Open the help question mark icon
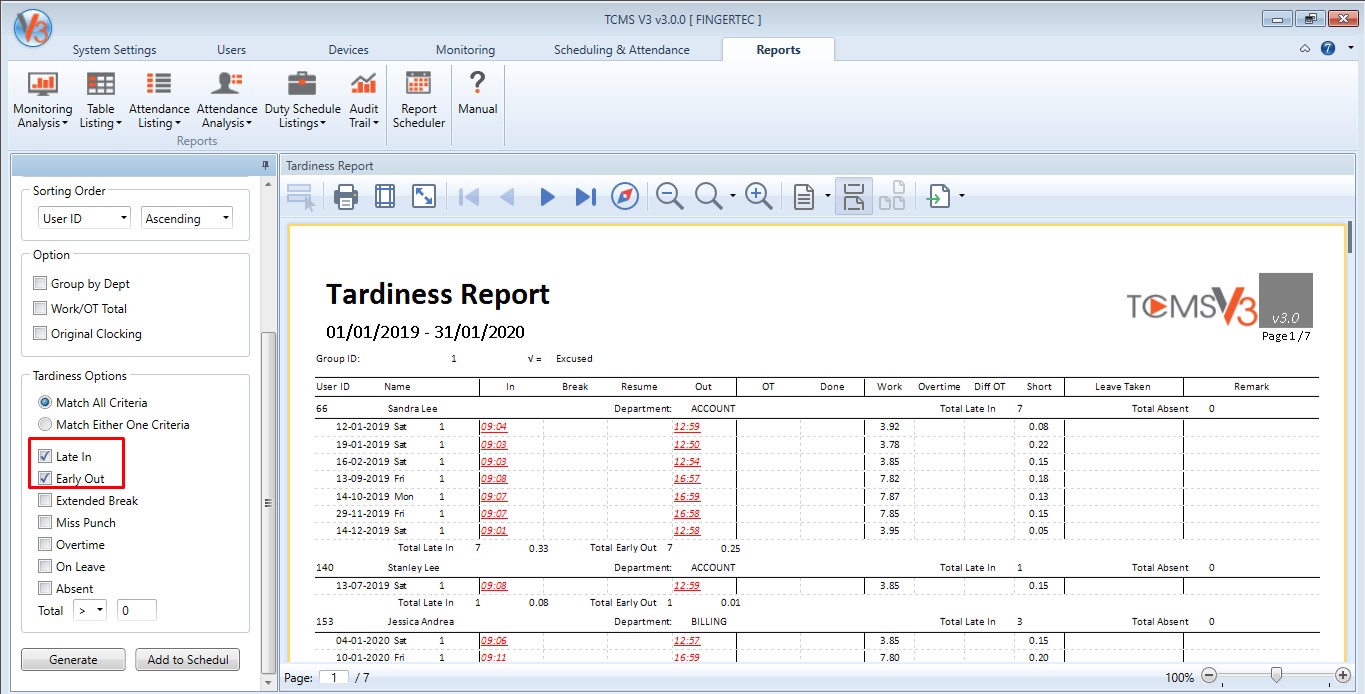Screen dimensions: 1365x694 tap(1328, 48)
